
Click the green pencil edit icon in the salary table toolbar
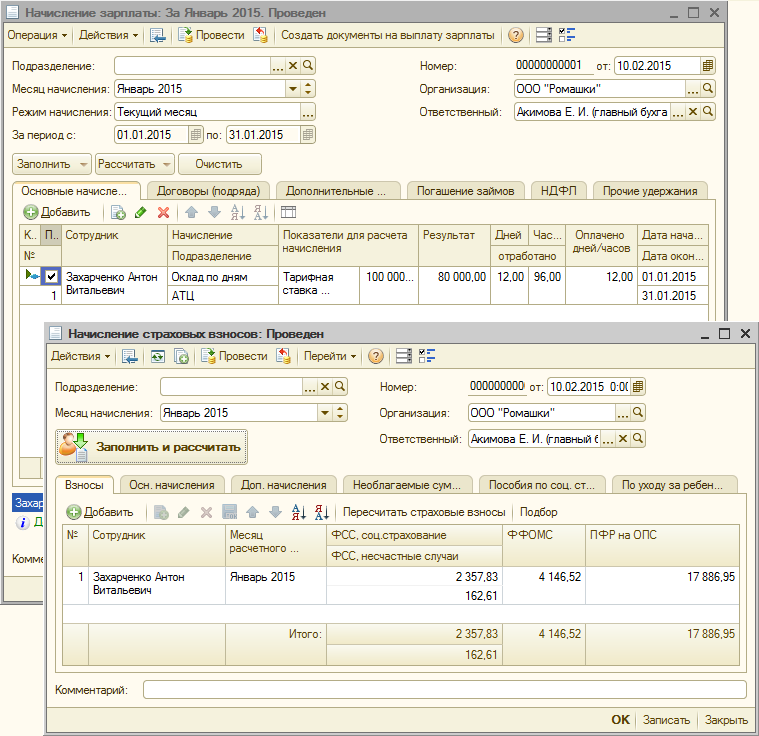click(141, 212)
